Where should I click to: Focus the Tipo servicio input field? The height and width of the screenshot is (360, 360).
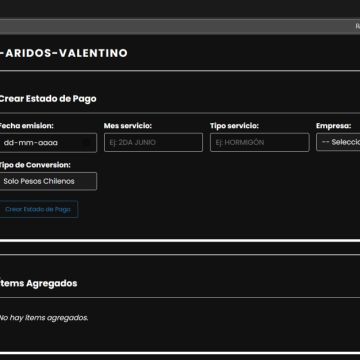pyautogui.click(x=260, y=143)
